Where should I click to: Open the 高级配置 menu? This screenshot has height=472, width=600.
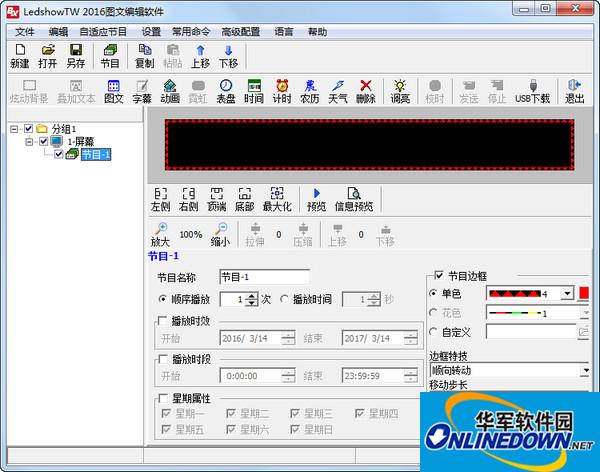point(241,32)
